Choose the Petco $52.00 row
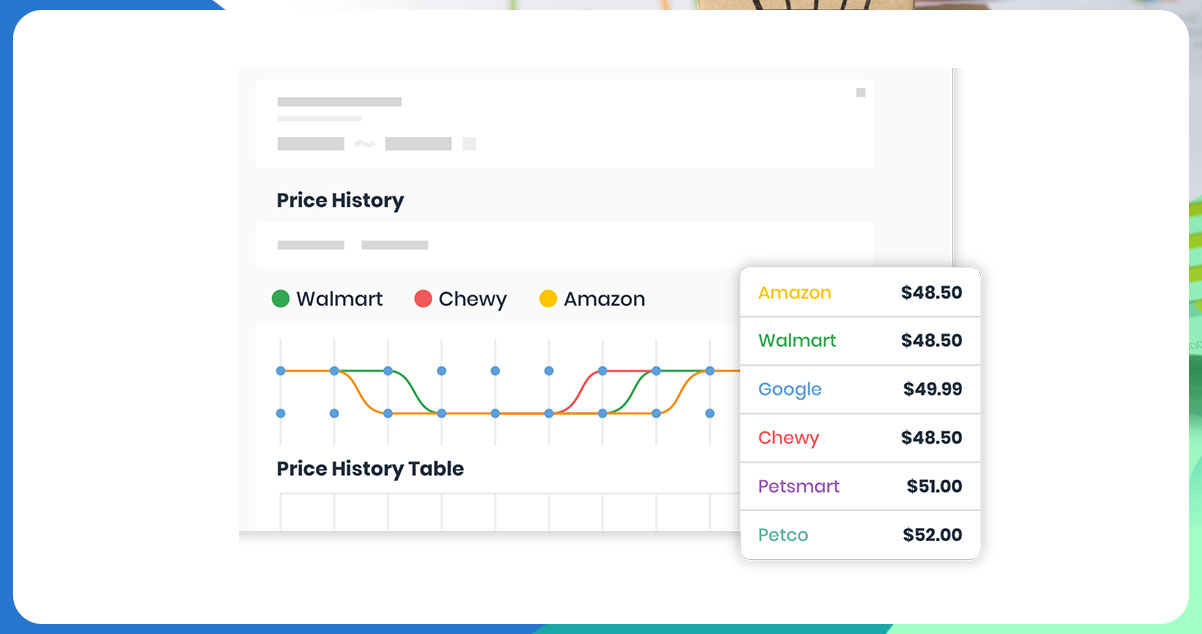This screenshot has width=1202, height=634. tap(860, 535)
